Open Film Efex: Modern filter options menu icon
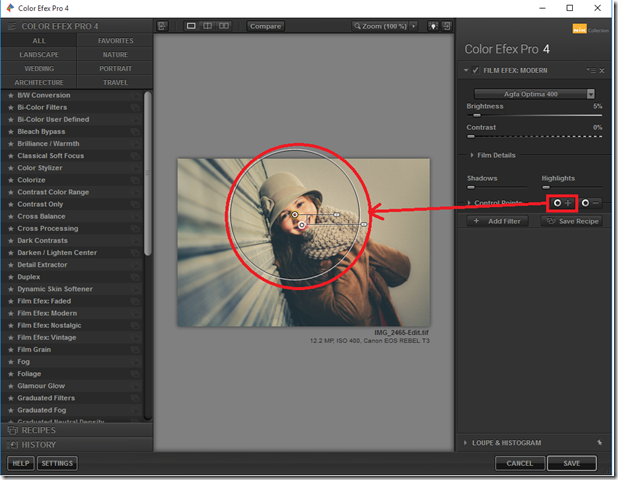 click(591, 70)
